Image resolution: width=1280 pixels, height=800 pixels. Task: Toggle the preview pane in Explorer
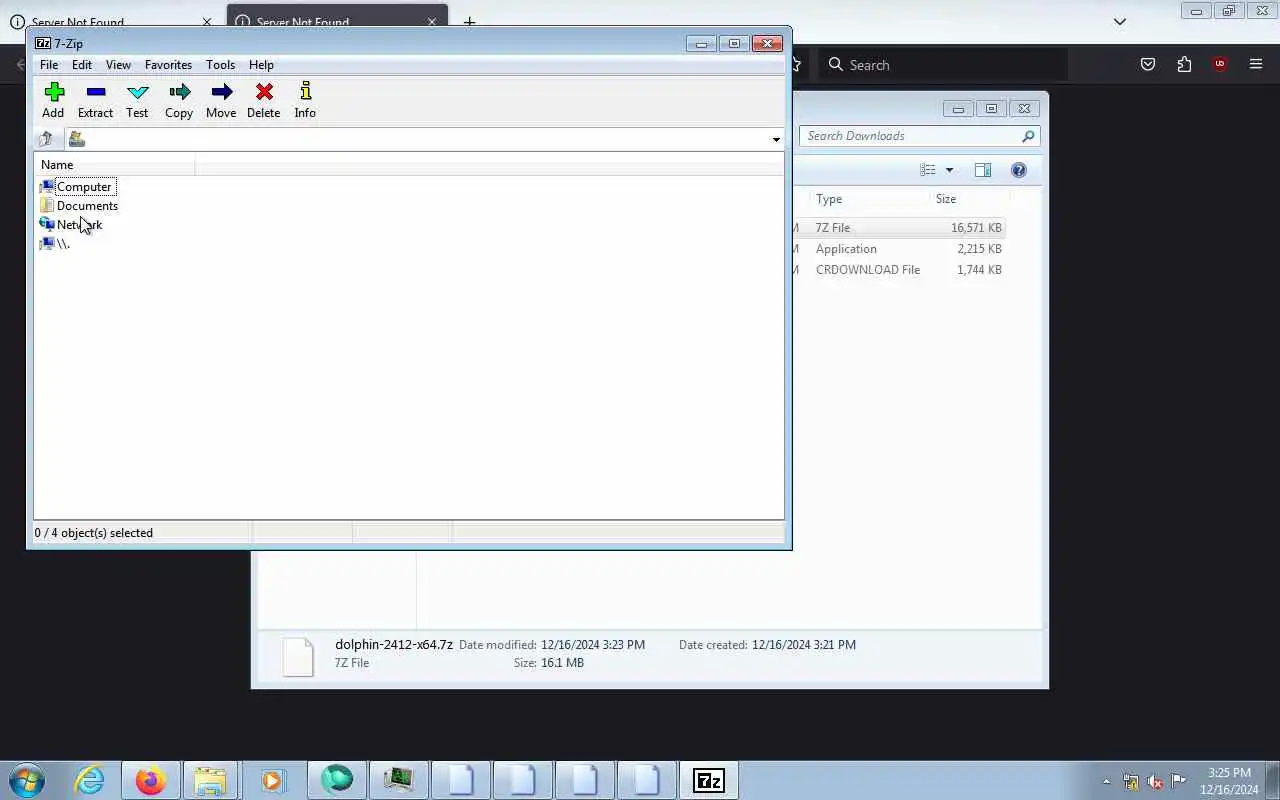[983, 170]
